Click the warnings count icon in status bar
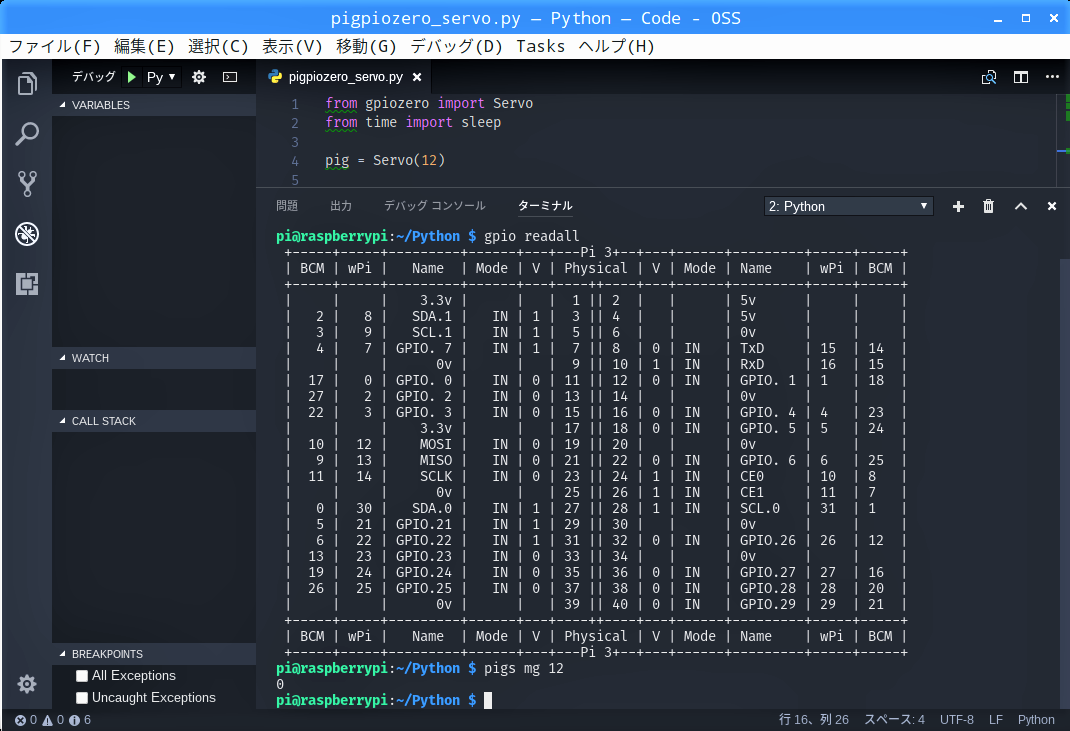This screenshot has width=1070, height=731. [53, 720]
